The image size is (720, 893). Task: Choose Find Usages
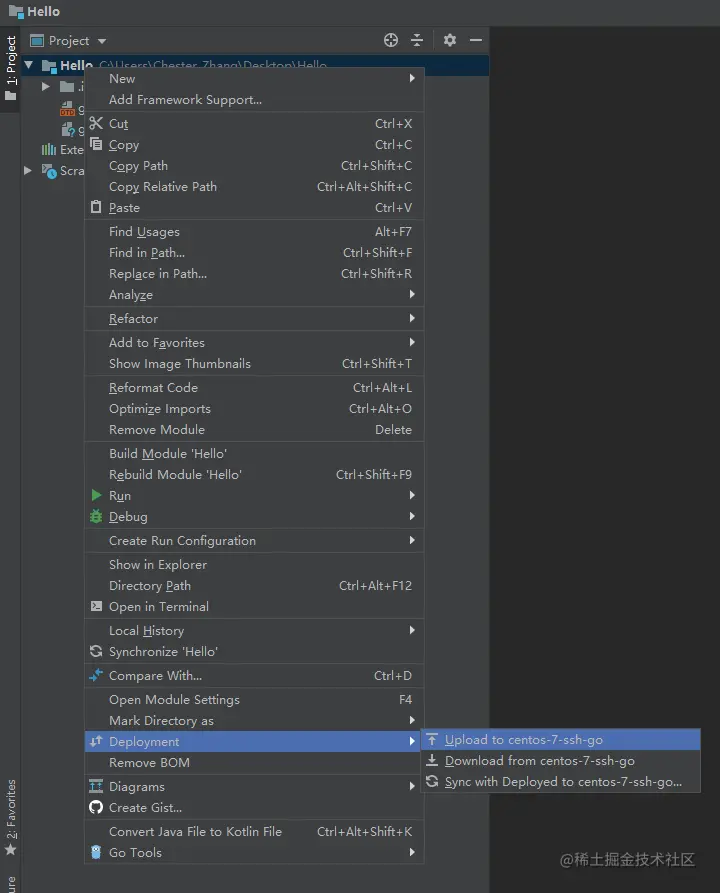pos(254,231)
